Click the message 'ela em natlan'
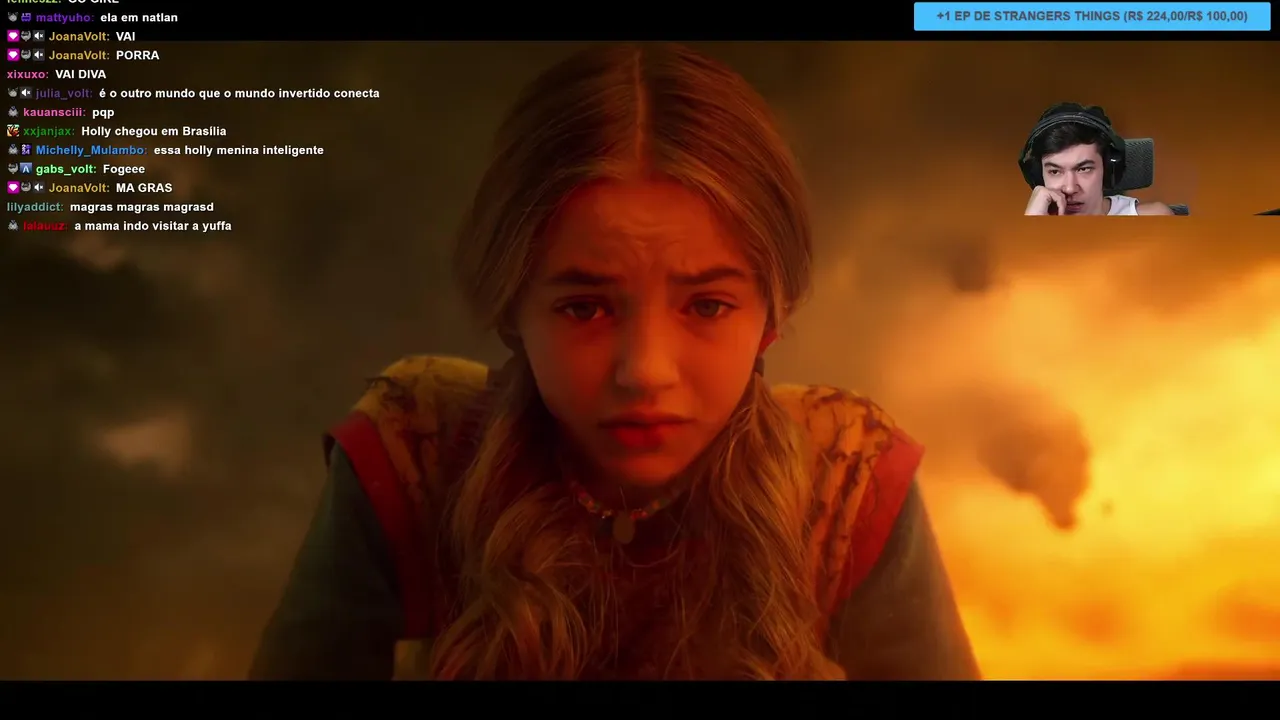 coord(139,18)
